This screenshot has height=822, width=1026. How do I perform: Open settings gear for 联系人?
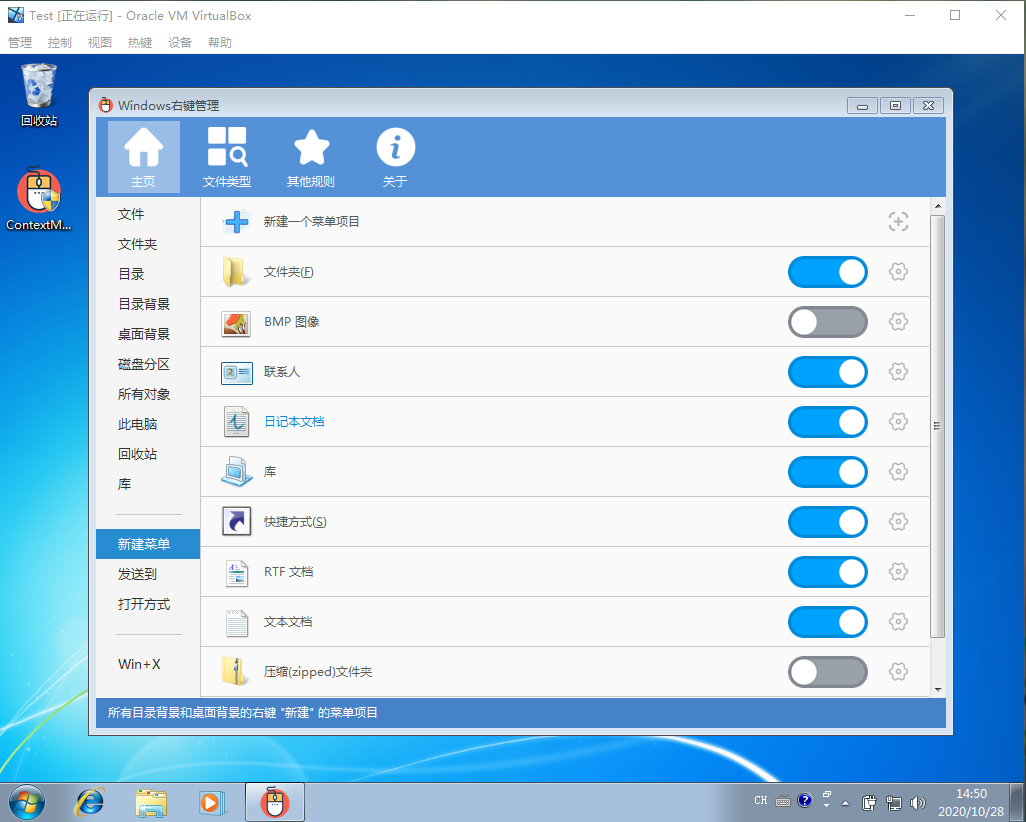(898, 372)
